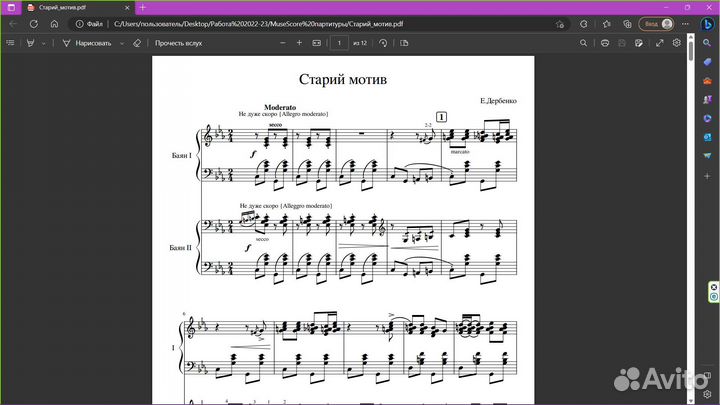Expand the Нарисовать pen options arrow
720x405 pixels.
pos(122,43)
